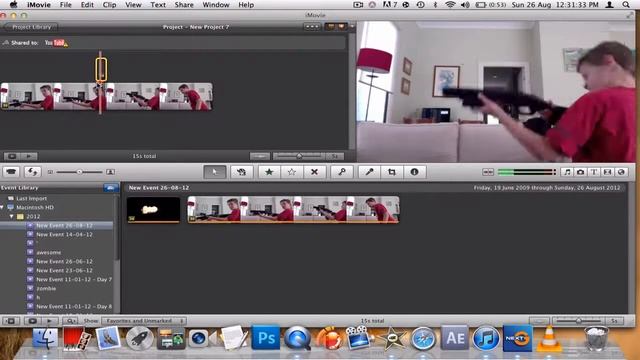Click the Edit tool with rotating arrow

tap(241, 172)
